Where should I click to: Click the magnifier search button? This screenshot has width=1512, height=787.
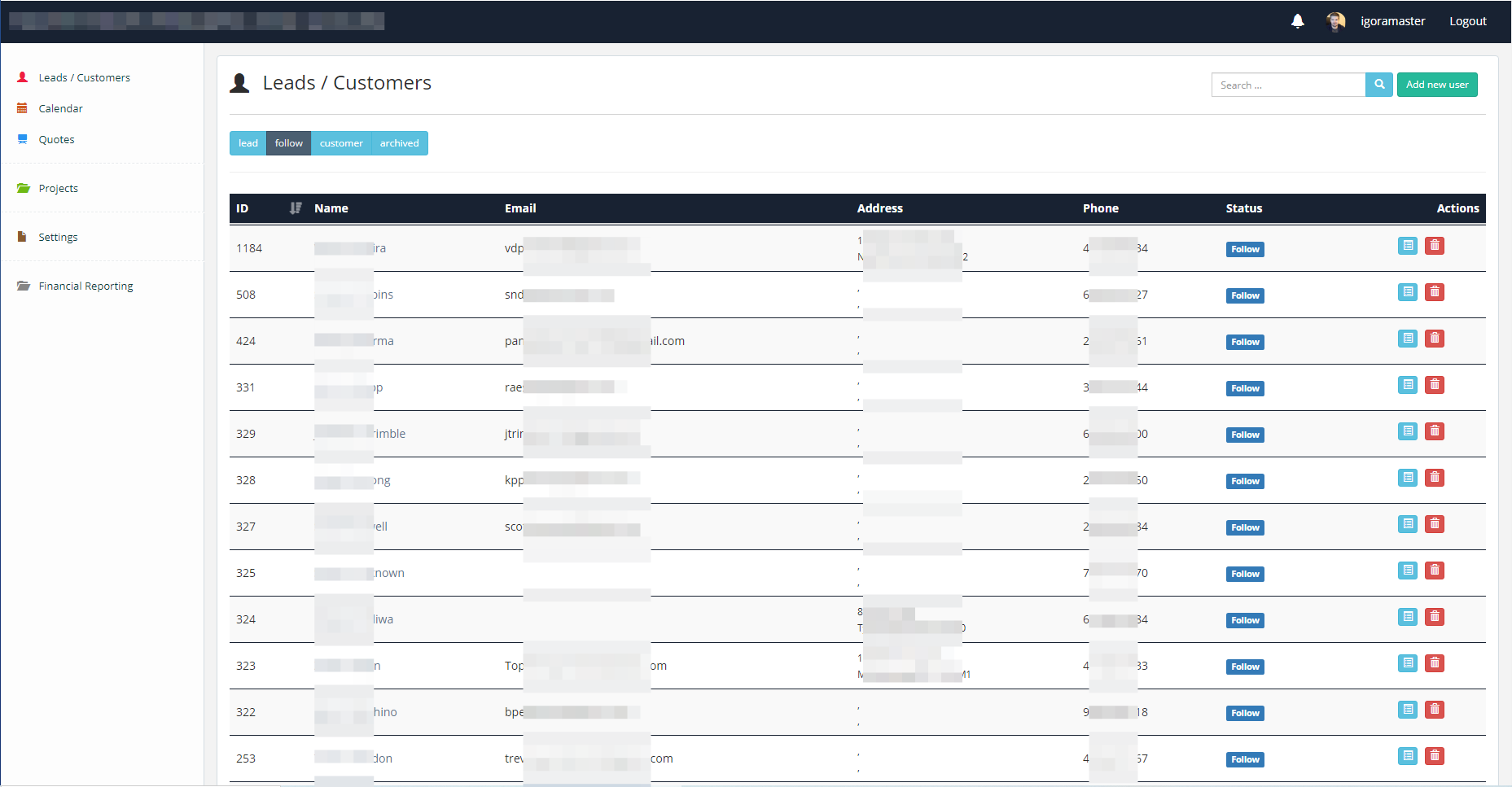1379,85
